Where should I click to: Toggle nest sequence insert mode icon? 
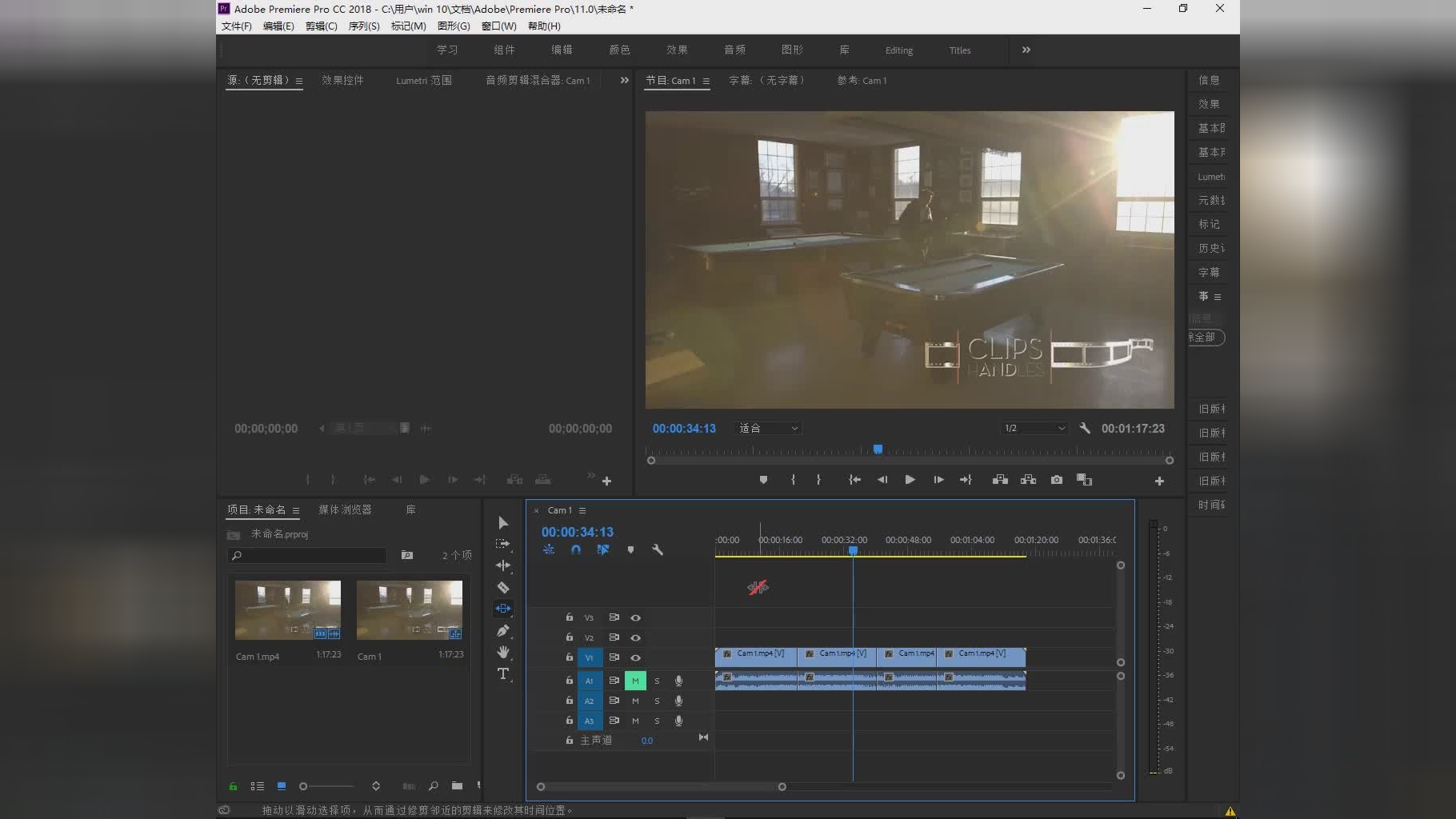[x=549, y=549]
